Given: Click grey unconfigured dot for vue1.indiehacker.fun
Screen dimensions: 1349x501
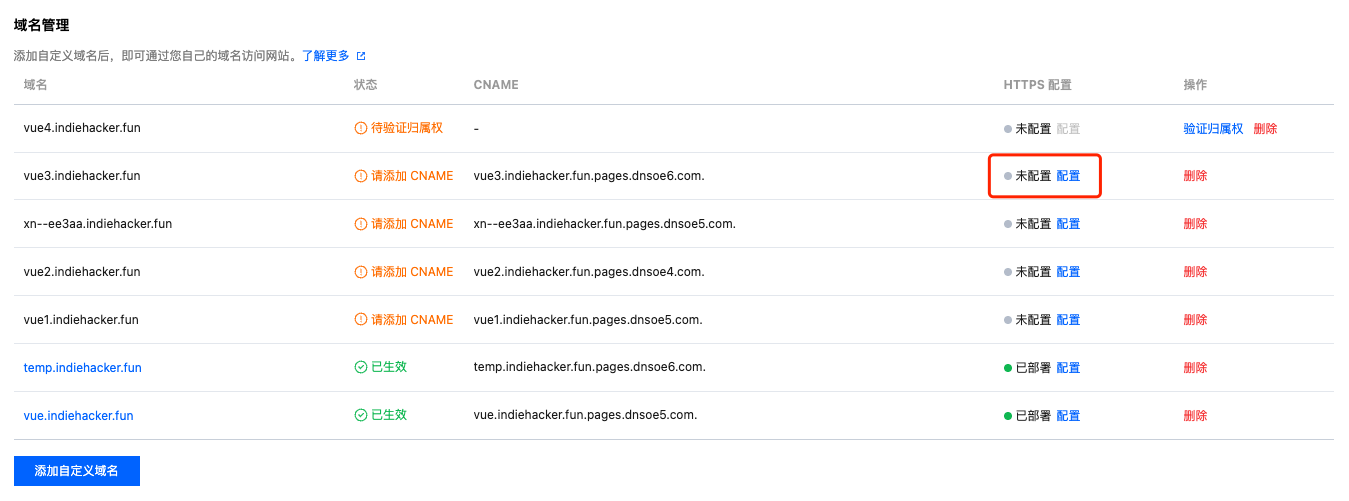Looking at the screenshot, I should click(x=1008, y=320).
